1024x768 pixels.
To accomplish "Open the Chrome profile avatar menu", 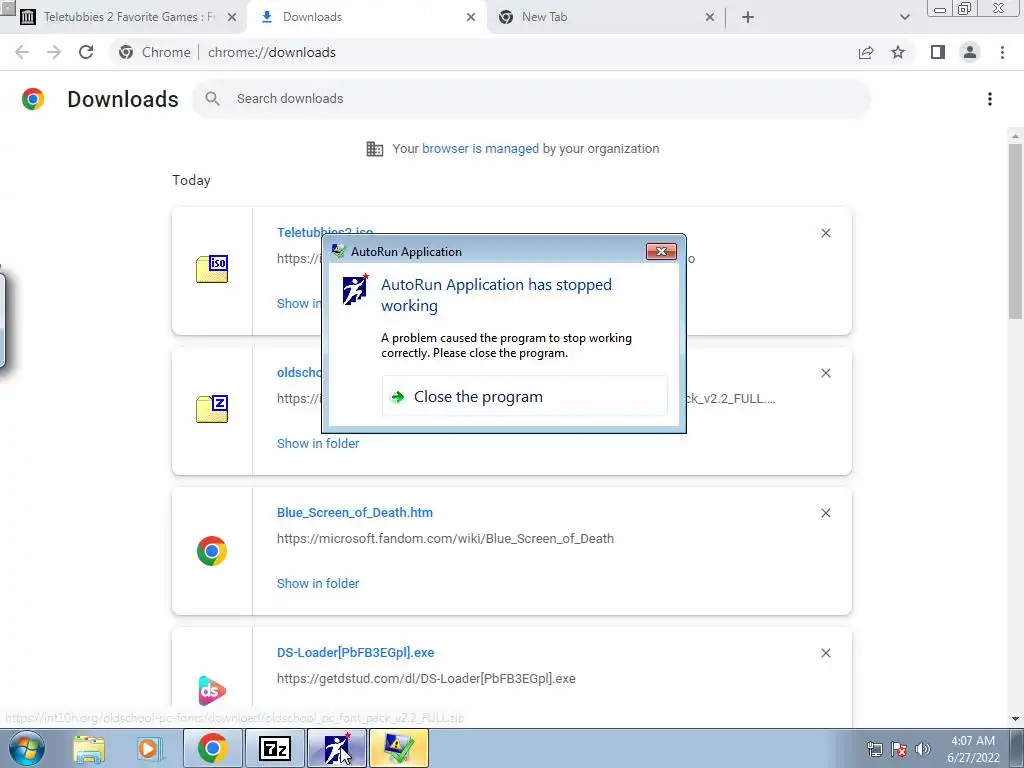I will coord(970,52).
